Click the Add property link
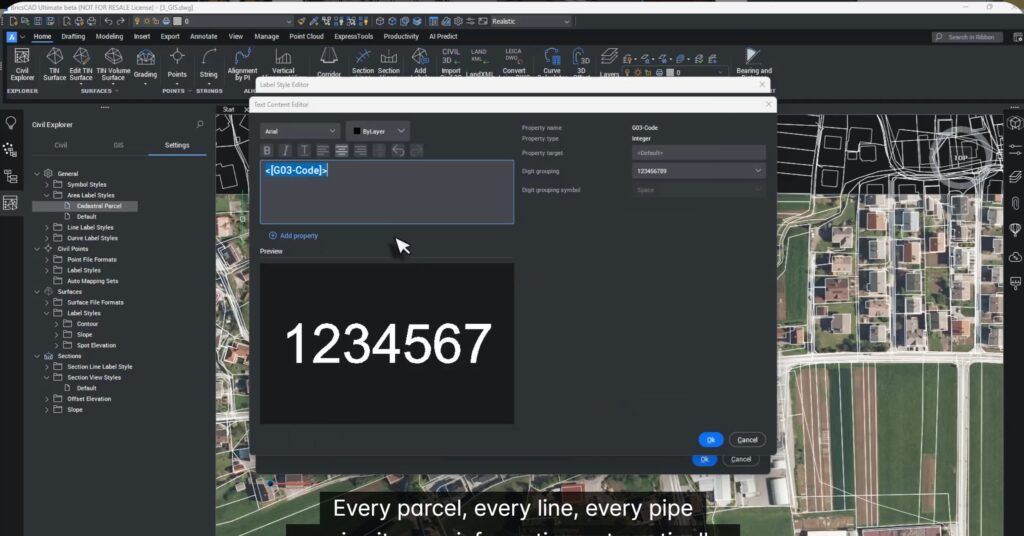 tap(293, 236)
